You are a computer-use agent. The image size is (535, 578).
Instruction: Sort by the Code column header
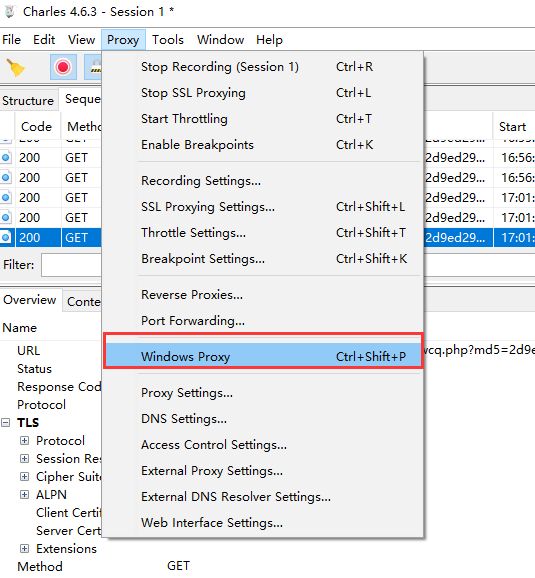(37, 126)
